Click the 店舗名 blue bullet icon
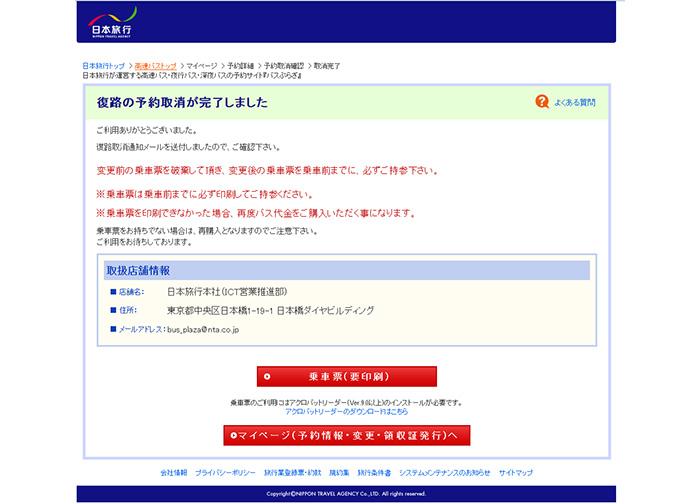Screen dimensions: 700x504 click(113, 292)
